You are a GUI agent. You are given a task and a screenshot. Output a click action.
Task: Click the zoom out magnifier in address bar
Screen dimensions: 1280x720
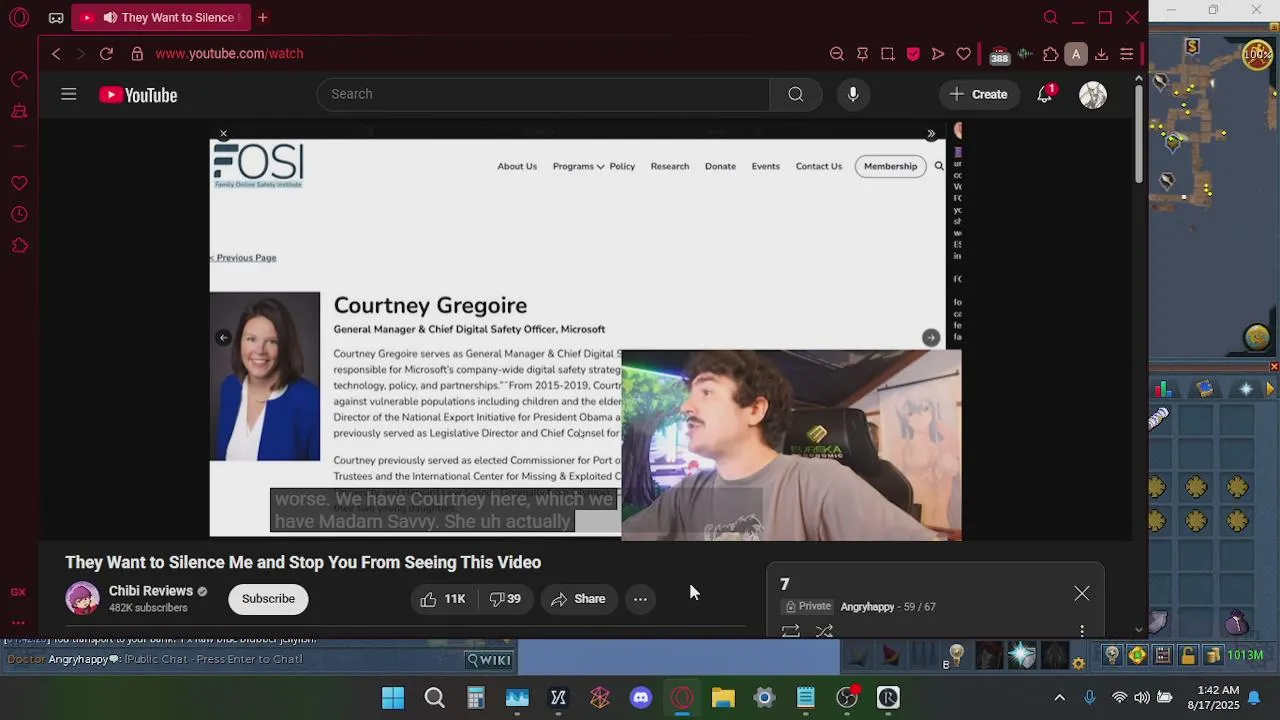837,54
